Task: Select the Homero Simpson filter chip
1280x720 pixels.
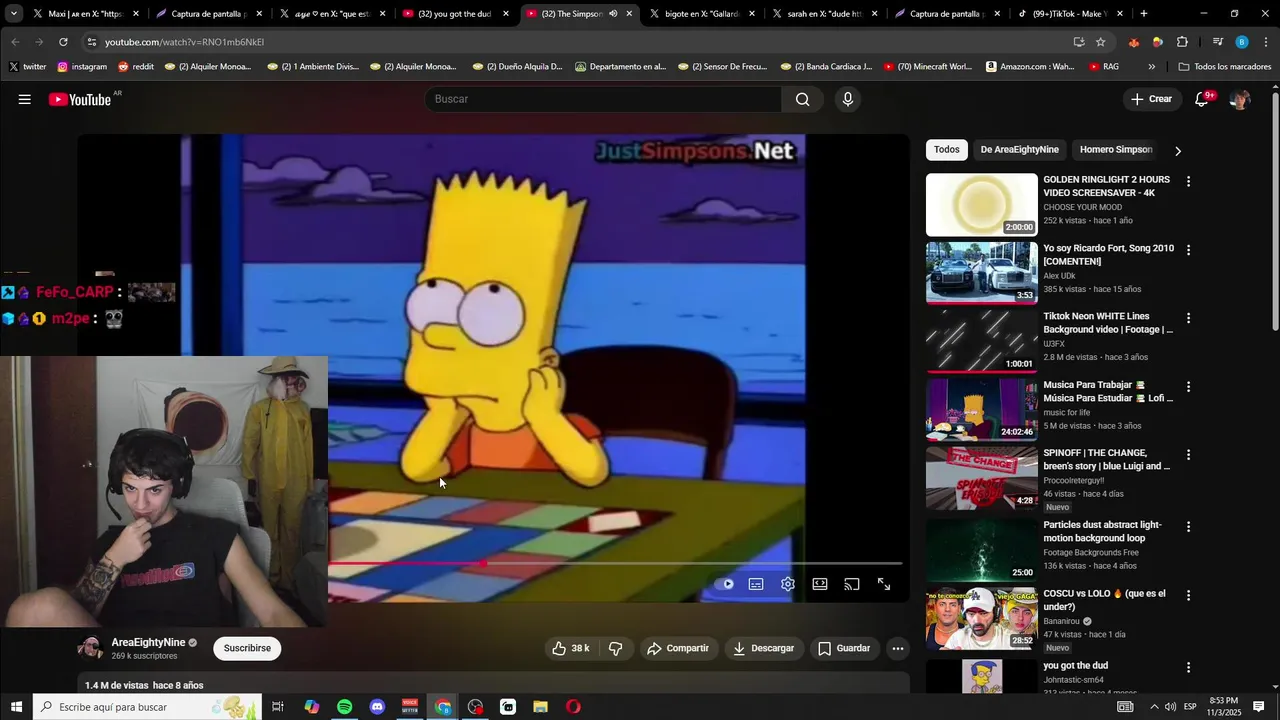Action: click(1116, 150)
